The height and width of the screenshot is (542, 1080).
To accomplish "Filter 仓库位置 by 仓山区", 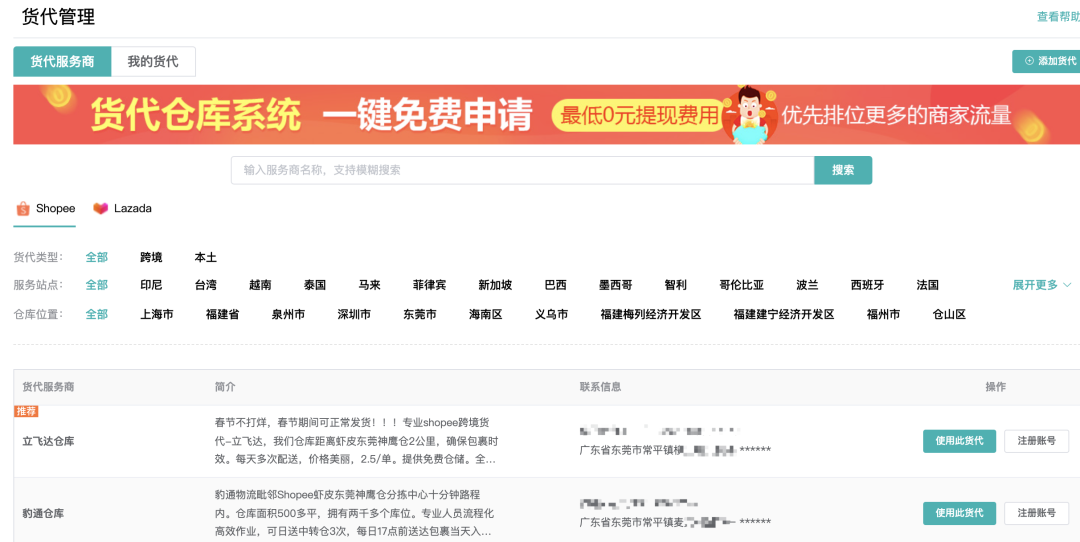I will [x=949, y=315].
